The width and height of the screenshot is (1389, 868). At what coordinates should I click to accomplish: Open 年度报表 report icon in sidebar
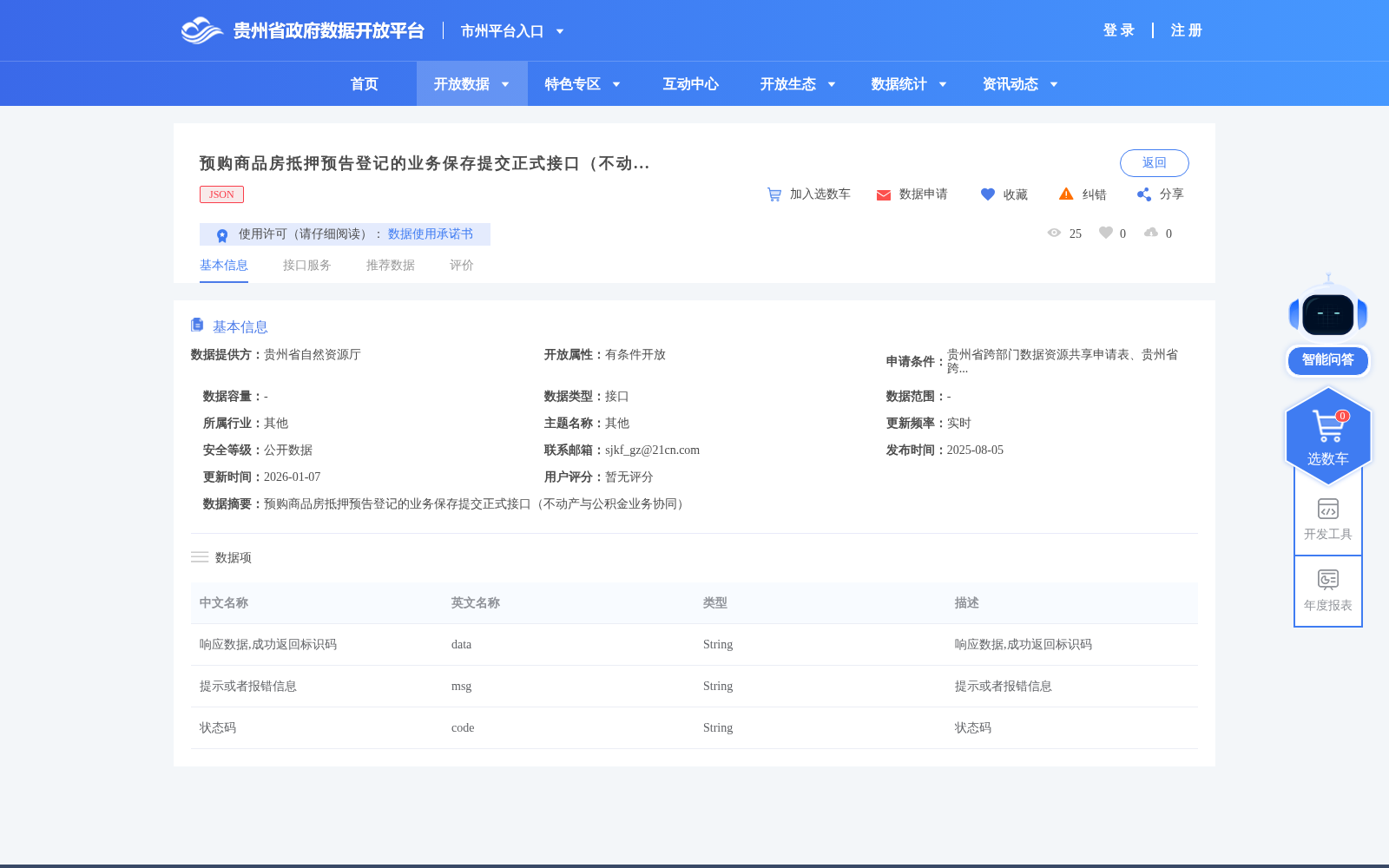[x=1328, y=580]
